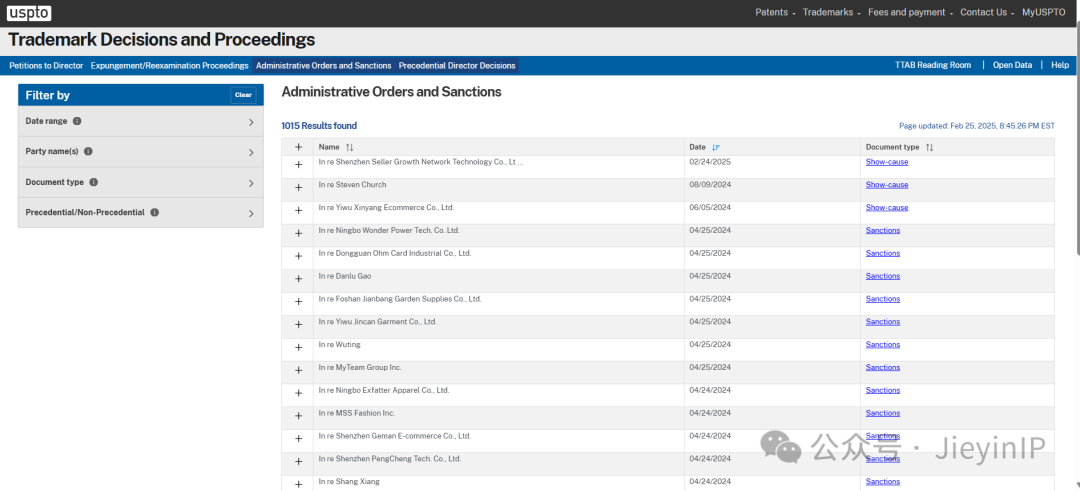Expand the MSS Fashion Inc. row
This screenshot has height=491, width=1080.
pos(298,416)
